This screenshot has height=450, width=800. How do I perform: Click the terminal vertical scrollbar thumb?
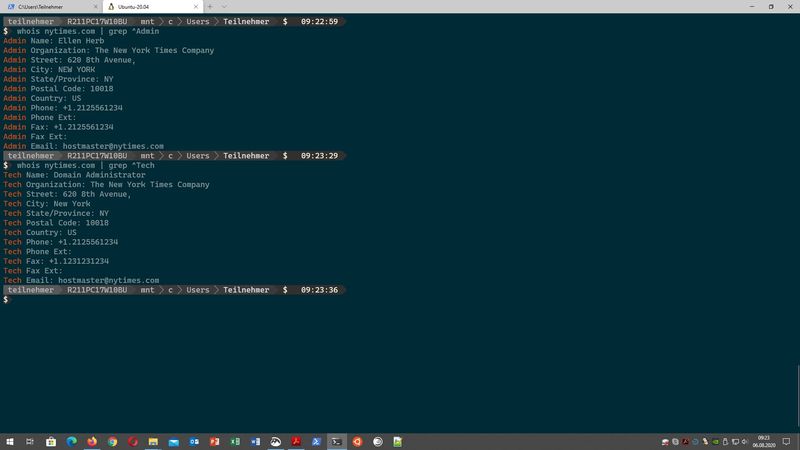798,396
